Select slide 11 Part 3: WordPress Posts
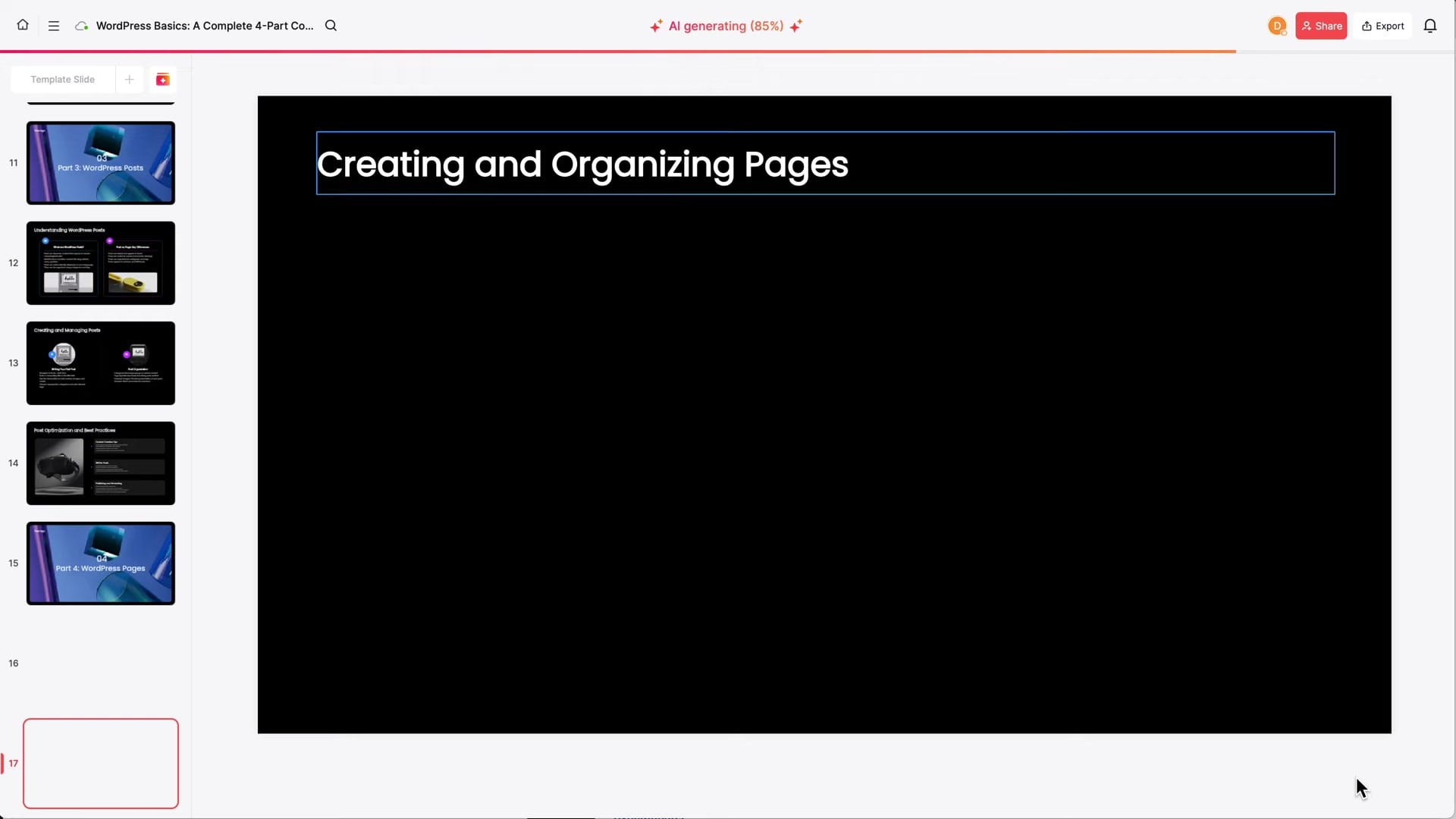This screenshot has width=1456, height=819. (x=101, y=163)
